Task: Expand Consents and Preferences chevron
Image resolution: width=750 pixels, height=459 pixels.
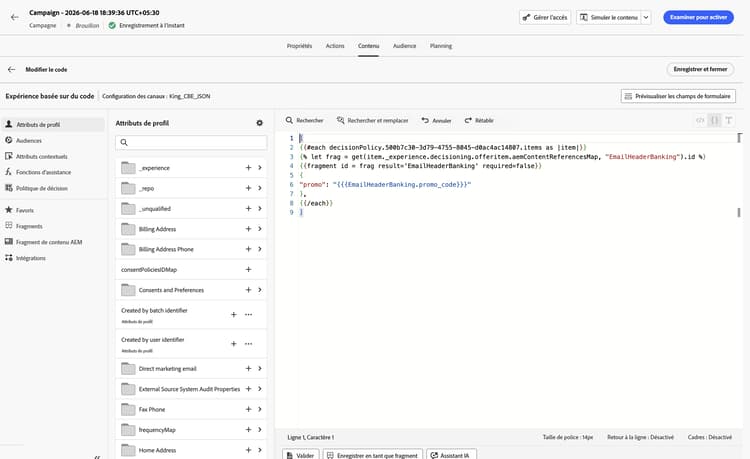Action: tap(260, 290)
